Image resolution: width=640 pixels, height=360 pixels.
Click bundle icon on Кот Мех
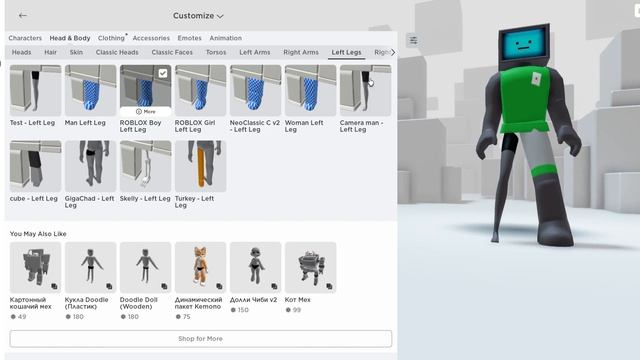click(x=329, y=287)
